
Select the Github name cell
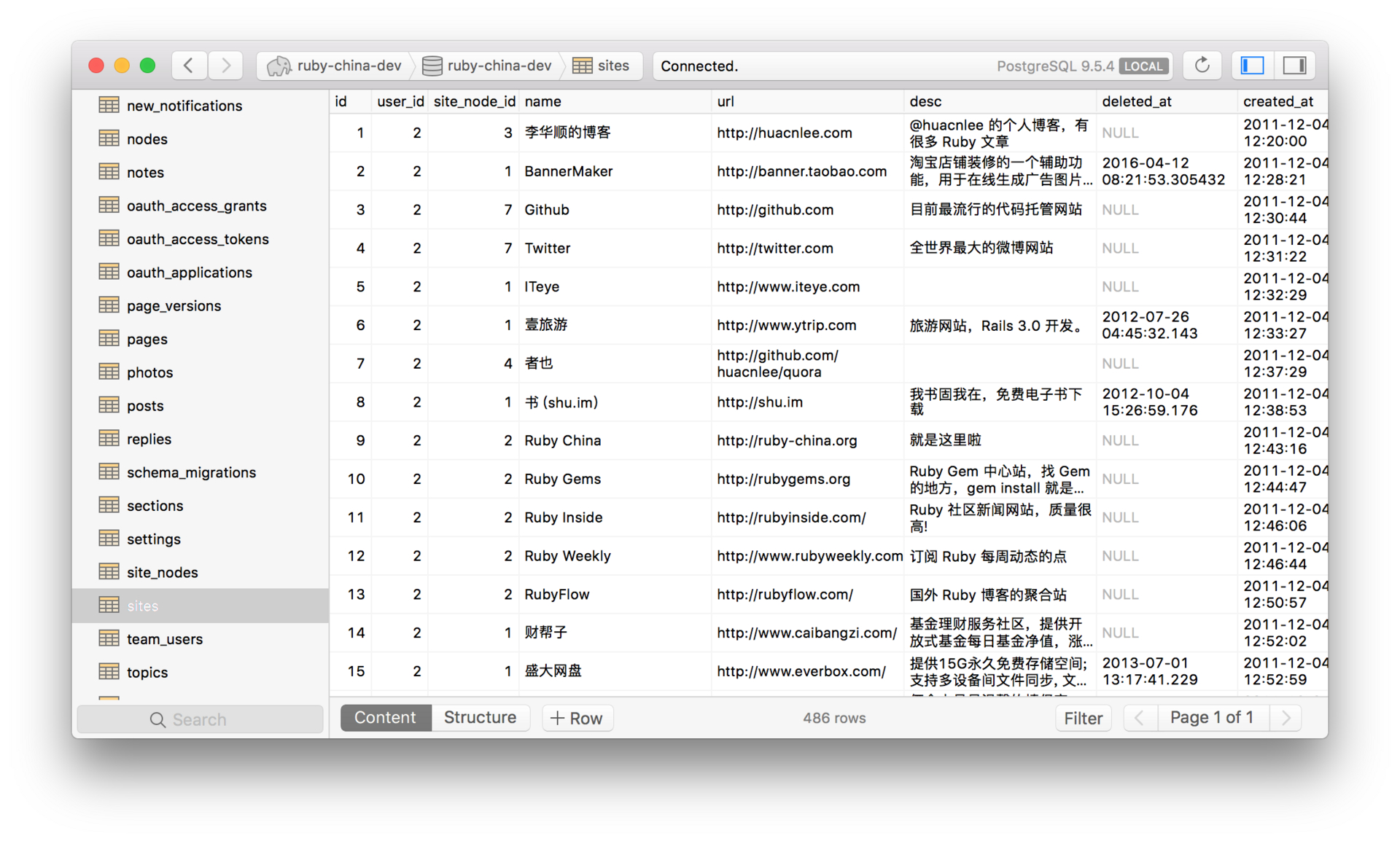click(x=615, y=210)
